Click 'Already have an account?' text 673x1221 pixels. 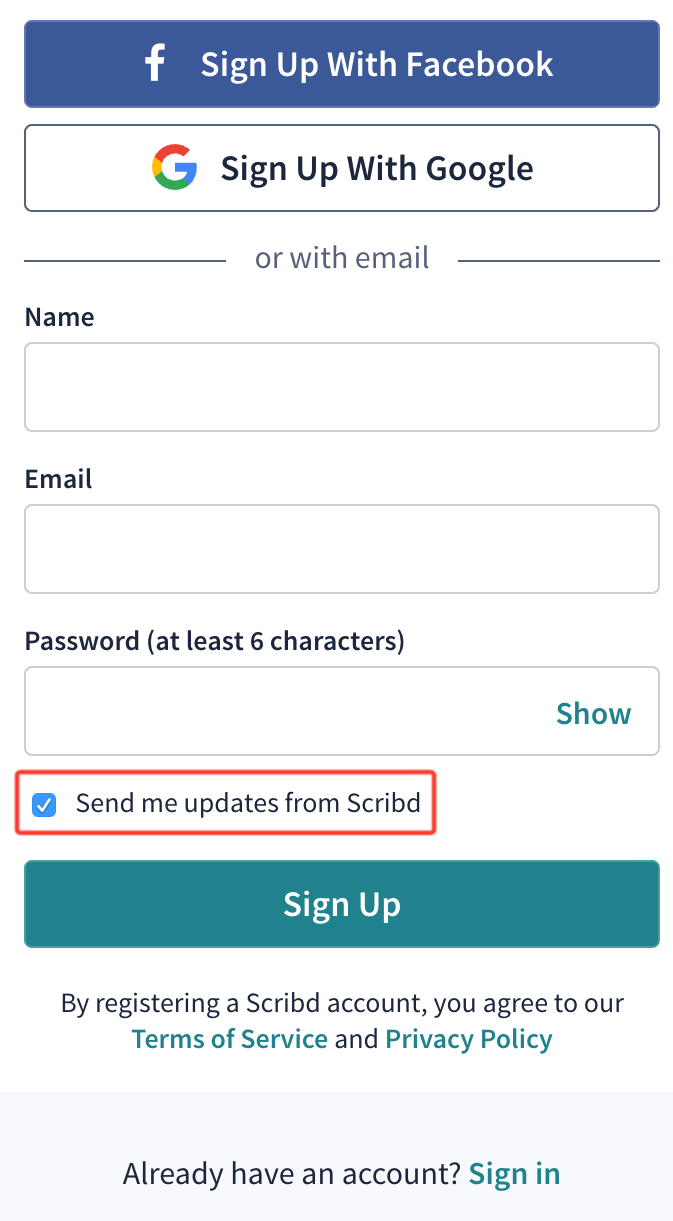tap(292, 1173)
